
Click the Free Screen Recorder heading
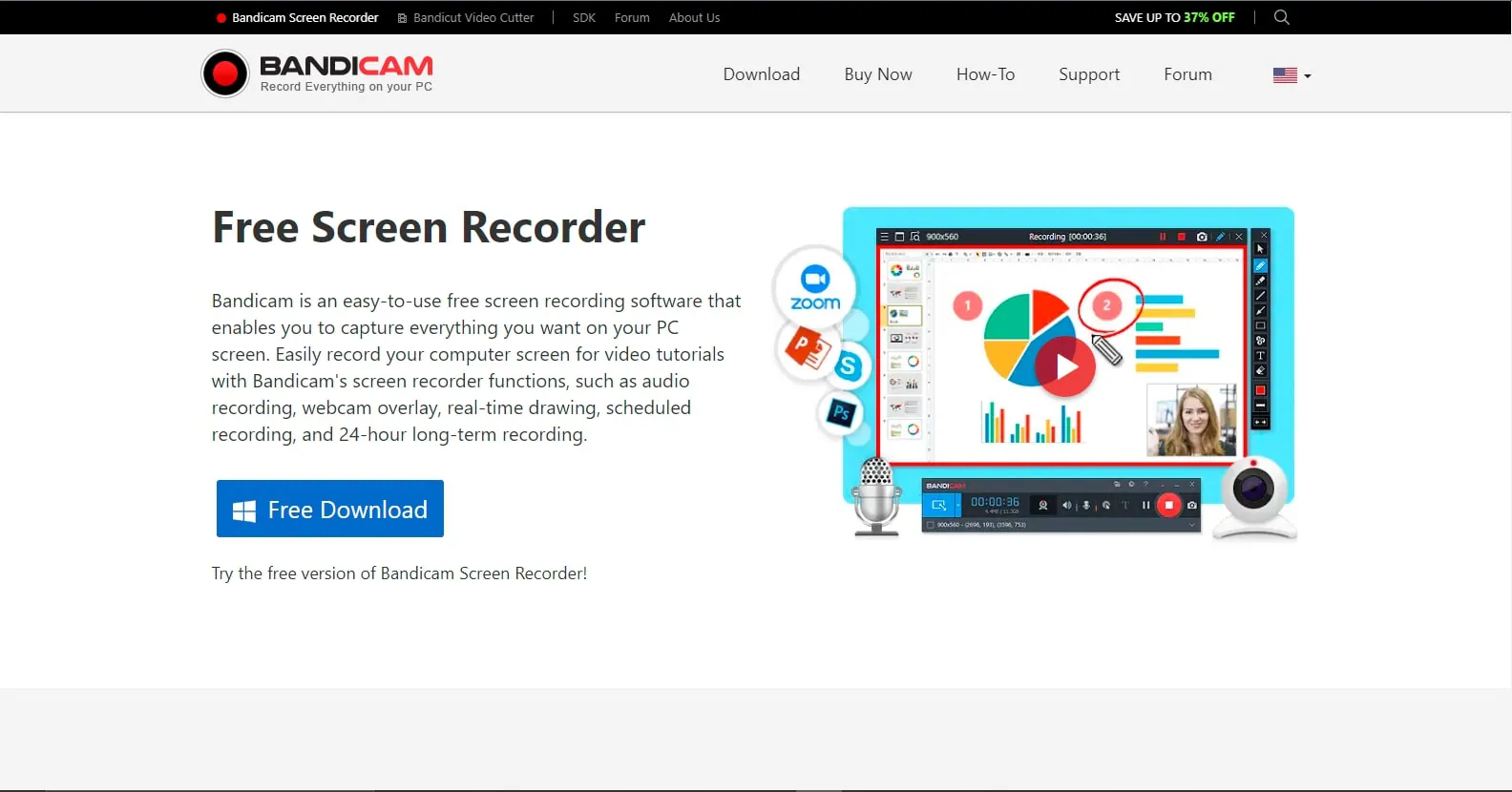click(429, 227)
